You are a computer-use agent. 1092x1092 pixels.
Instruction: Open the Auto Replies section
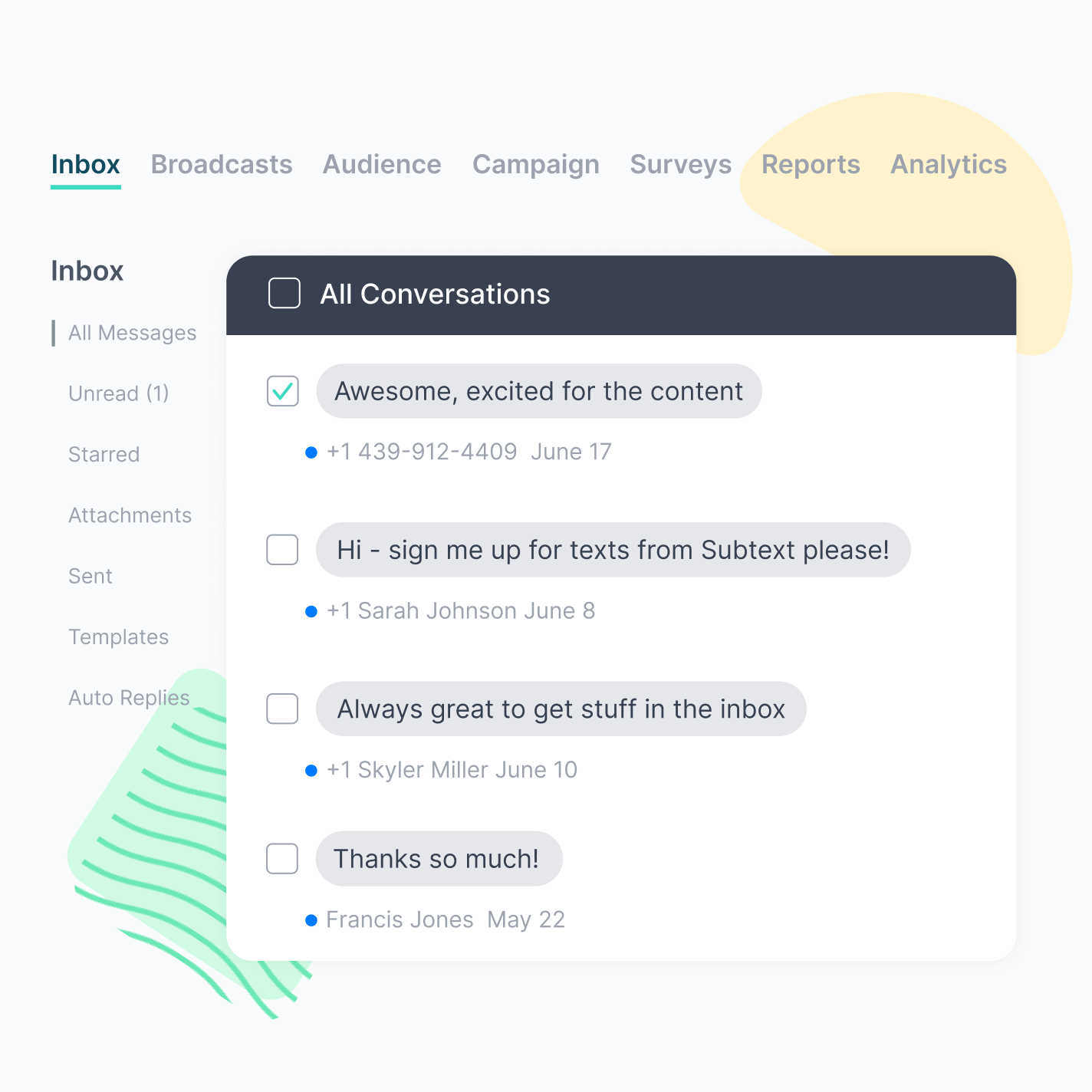point(129,698)
